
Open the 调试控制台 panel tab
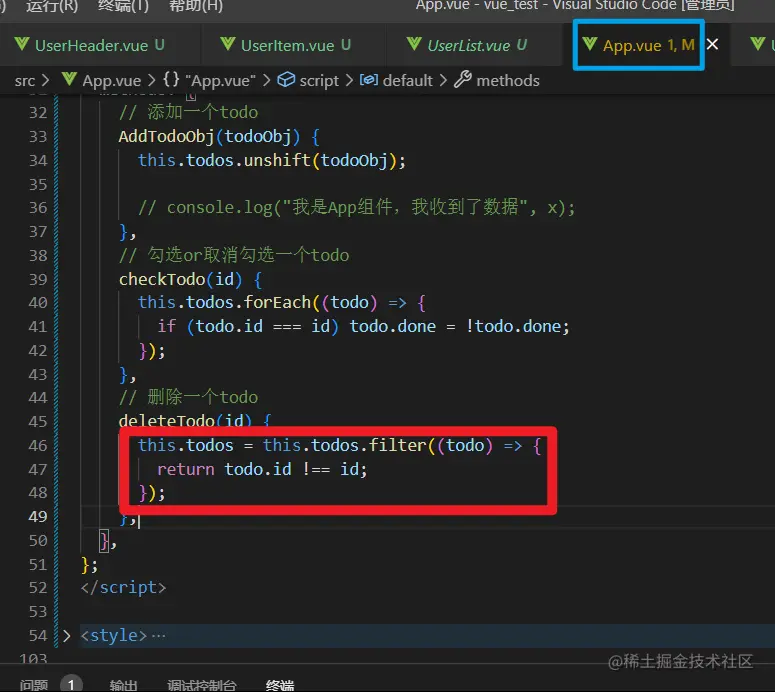coord(202,685)
